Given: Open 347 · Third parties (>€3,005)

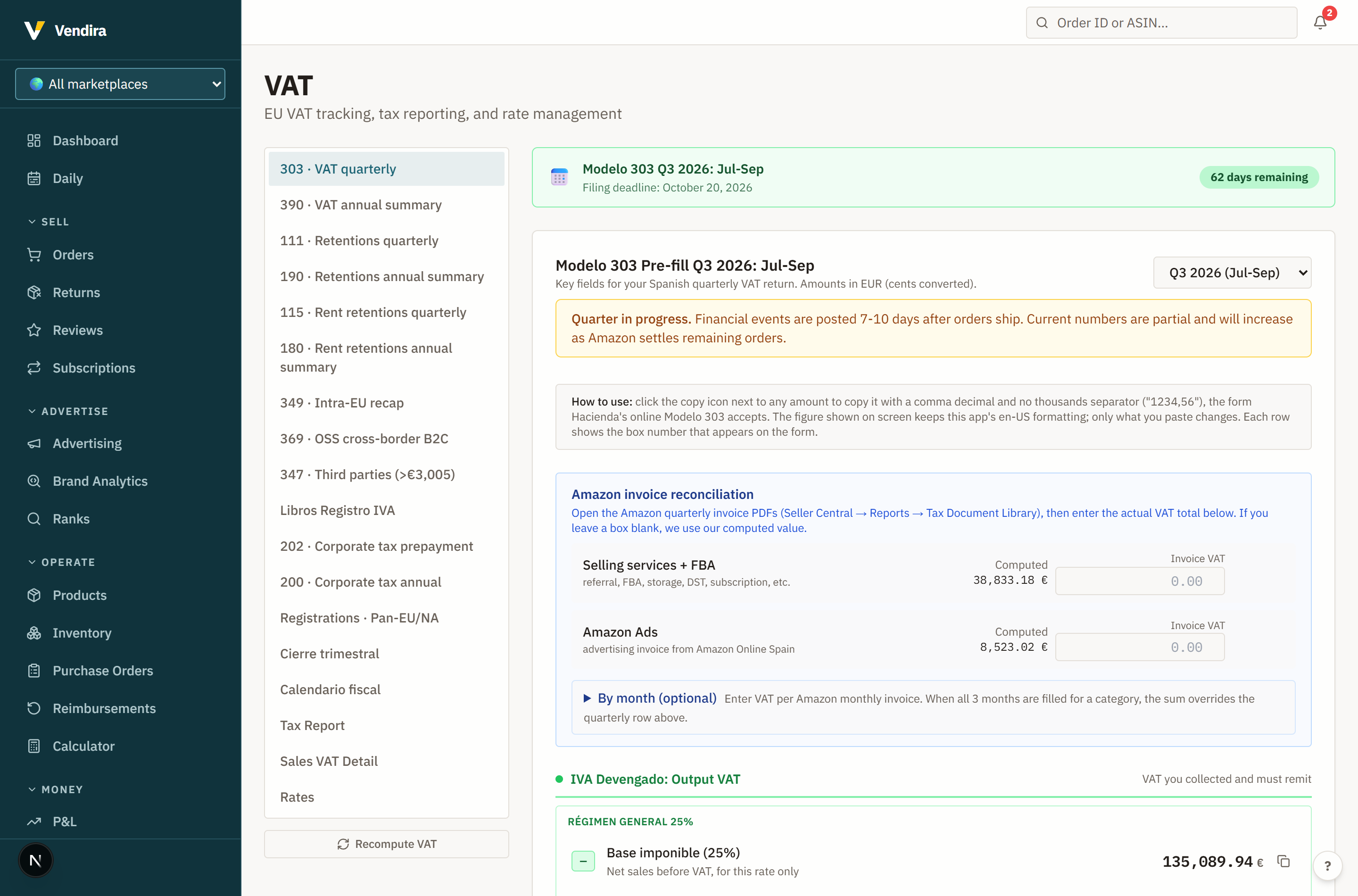Looking at the screenshot, I should tap(387, 475).
